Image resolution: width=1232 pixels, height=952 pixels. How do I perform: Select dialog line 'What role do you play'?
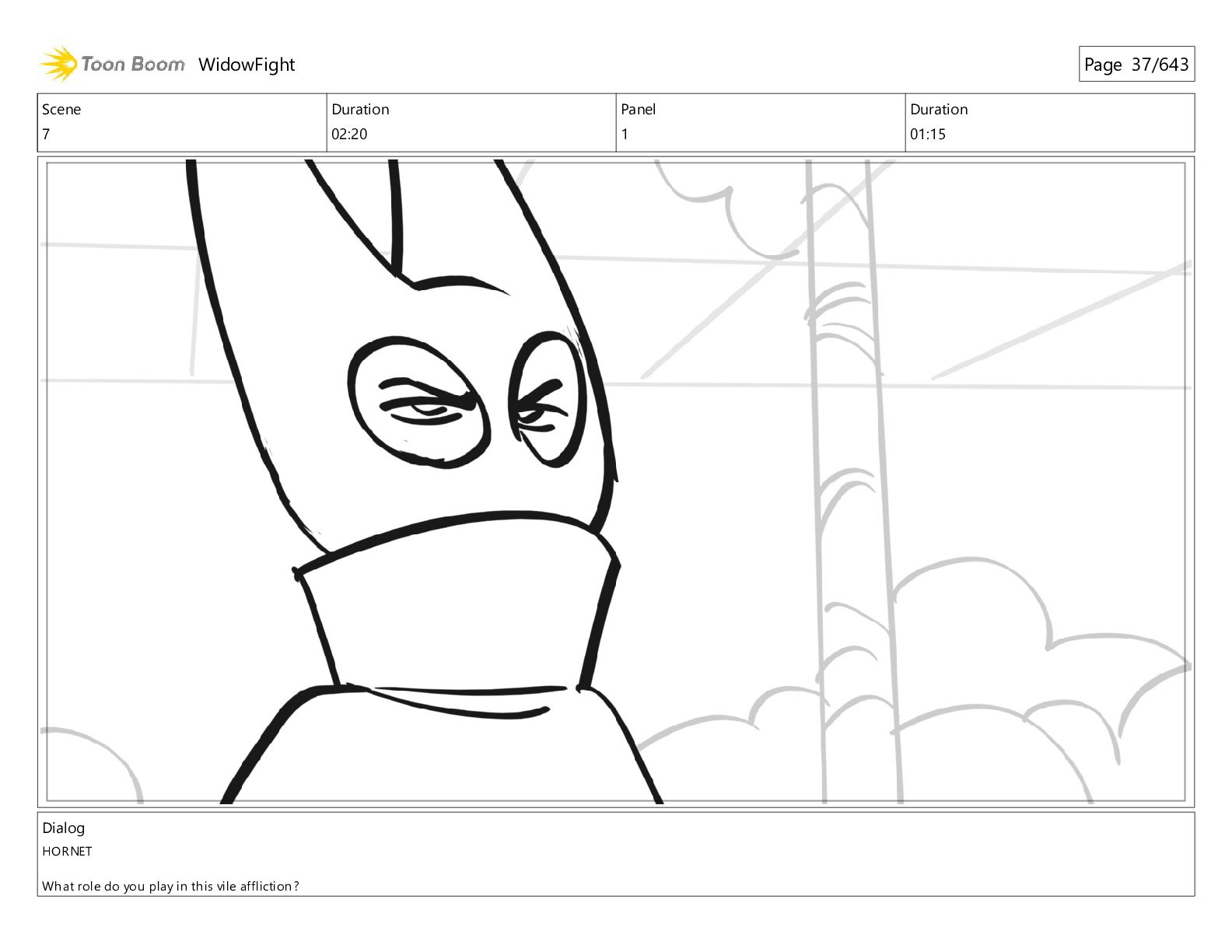tap(109, 887)
